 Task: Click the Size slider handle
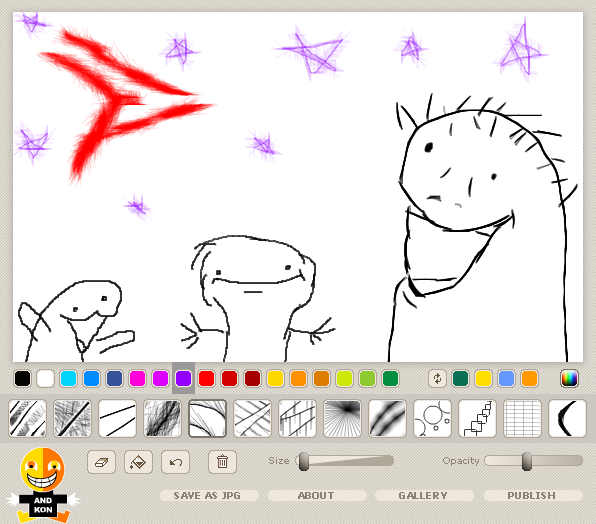pyautogui.click(x=304, y=461)
